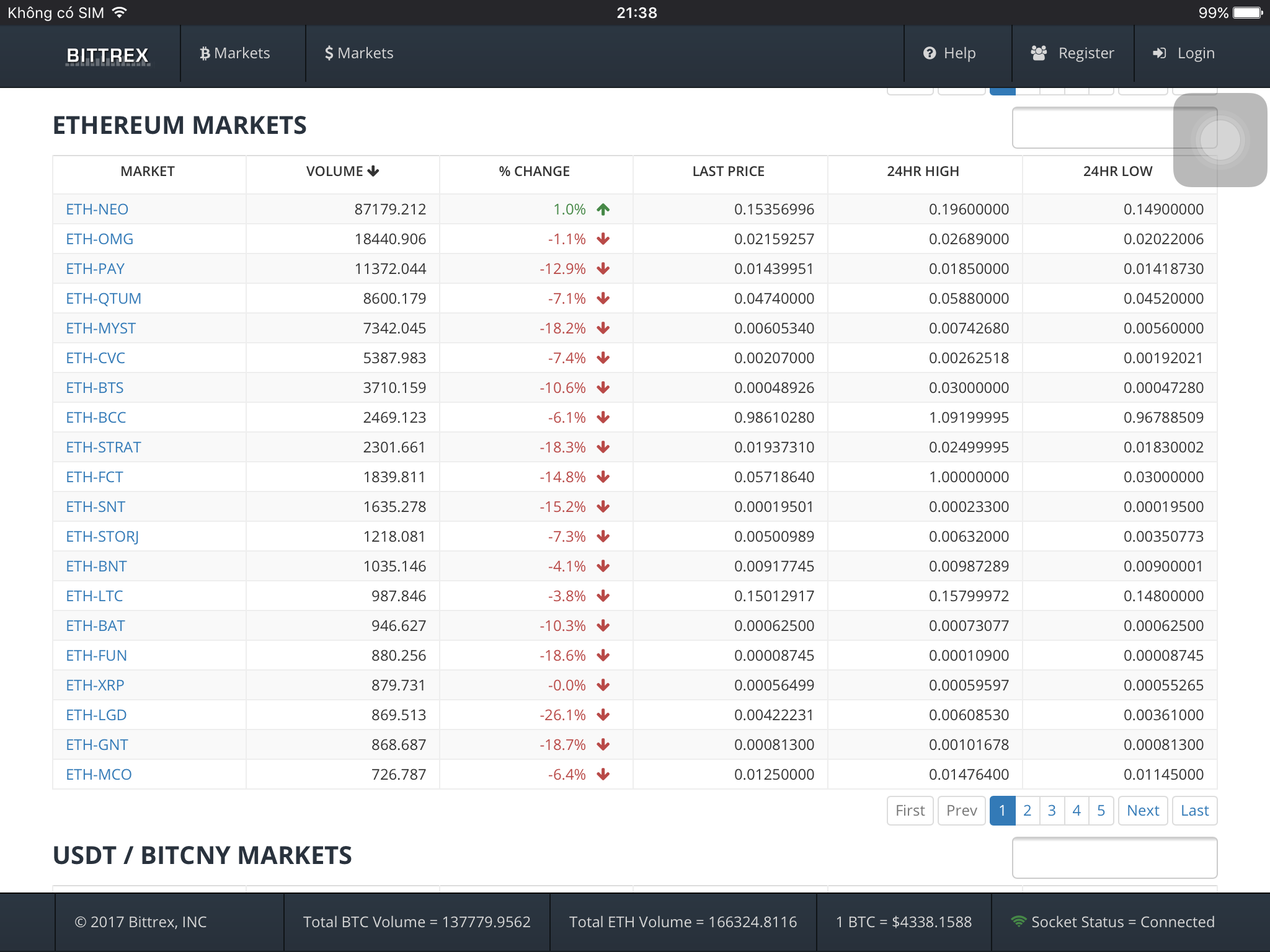The height and width of the screenshot is (952, 1270).
Task: Click the USDT / BITCNY Markets search field
Action: click(1114, 858)
